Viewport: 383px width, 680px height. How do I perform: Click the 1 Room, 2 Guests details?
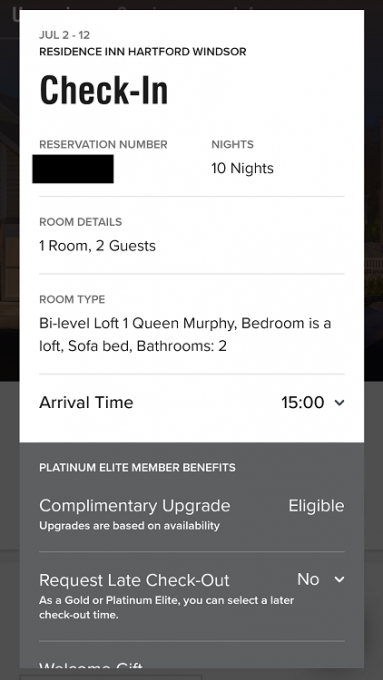point(97,246)
